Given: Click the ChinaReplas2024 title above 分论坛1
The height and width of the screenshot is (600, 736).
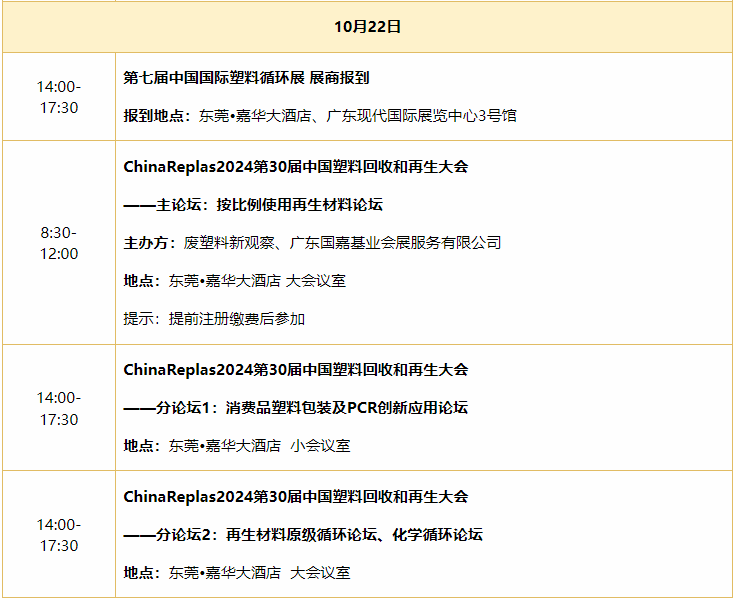Looking at the screenshot, I should pos(296,369).
